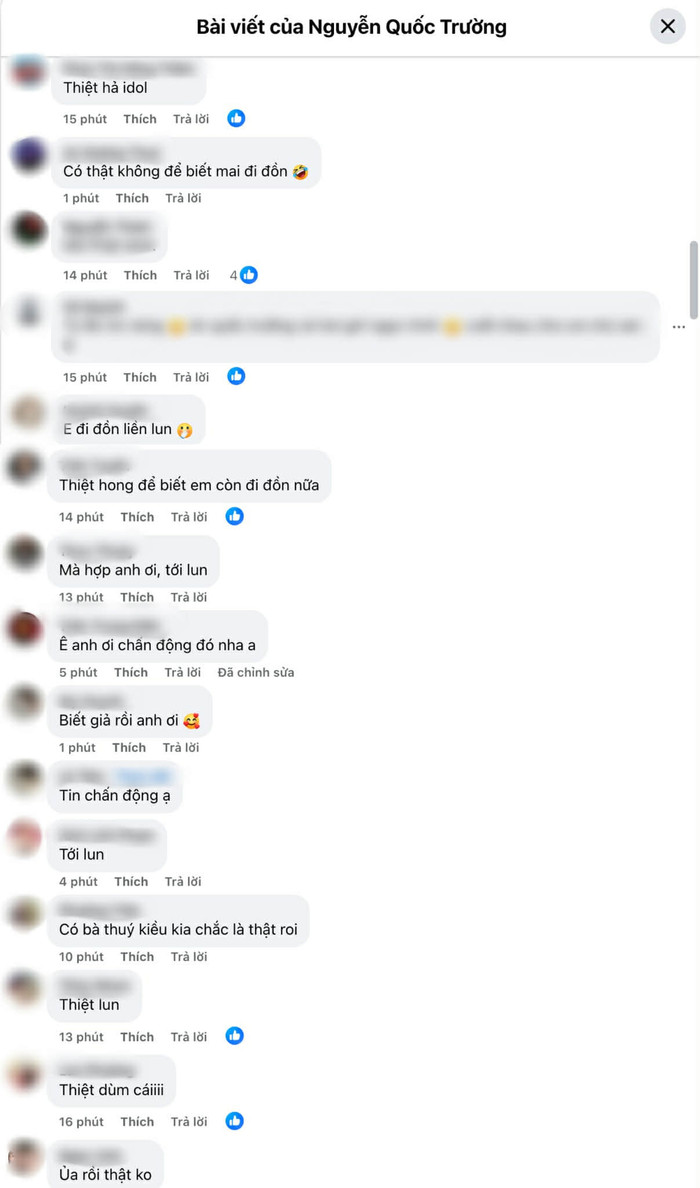Open the 10 phút timestamp link
700x1188 pixels.
pyautogui.click(x=81, y=956)
